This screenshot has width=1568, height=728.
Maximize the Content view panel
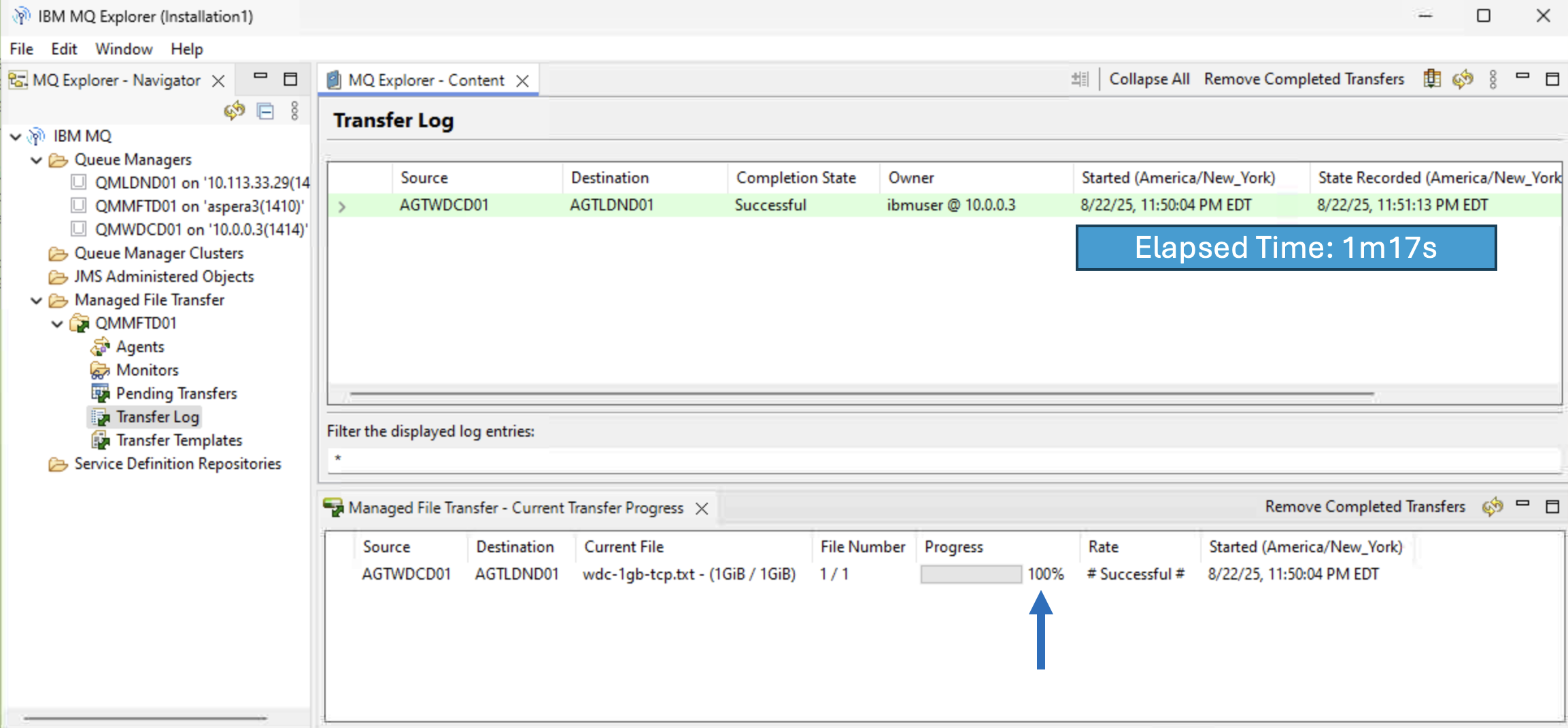[1552, 79]
